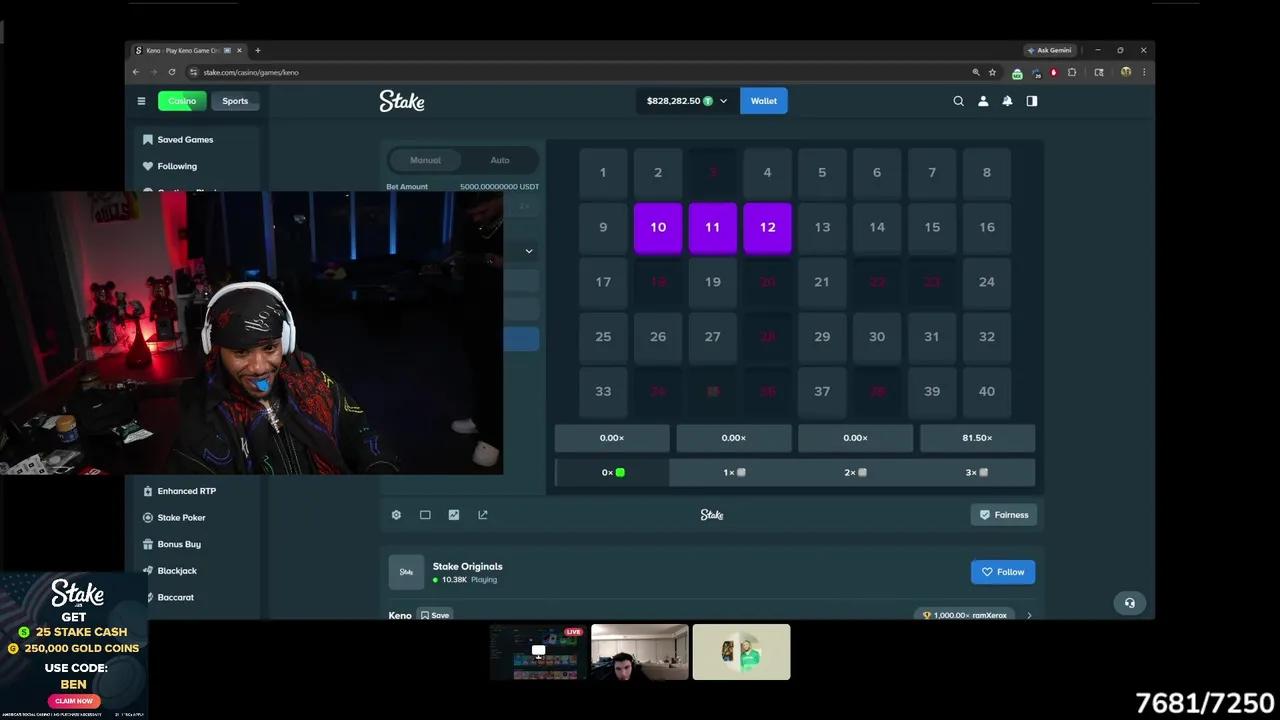
Task: Open the webcam room thumbnail
Action: 640,652
